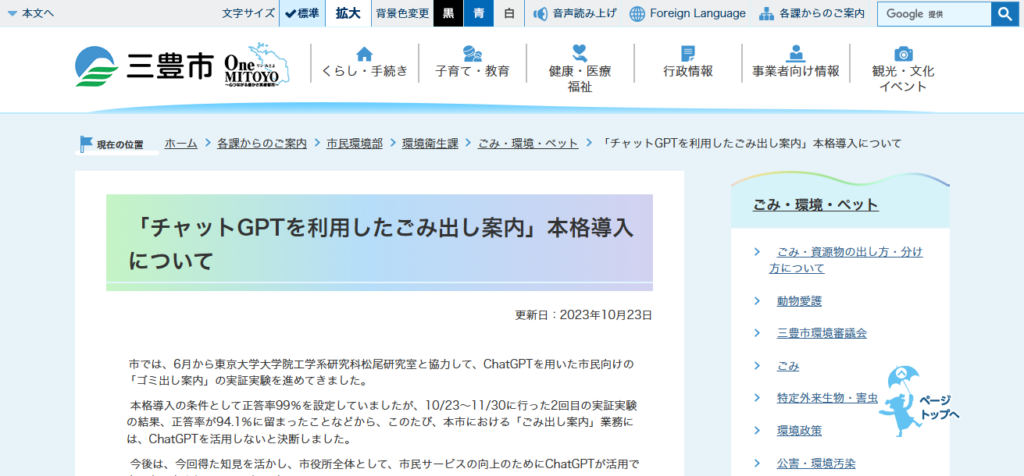
Task: Set text size to 標準
Action: (302, 14)
